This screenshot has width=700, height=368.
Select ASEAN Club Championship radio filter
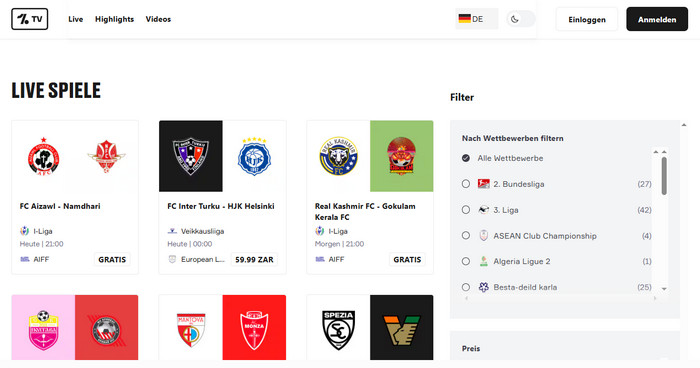[x=466, y=235]
